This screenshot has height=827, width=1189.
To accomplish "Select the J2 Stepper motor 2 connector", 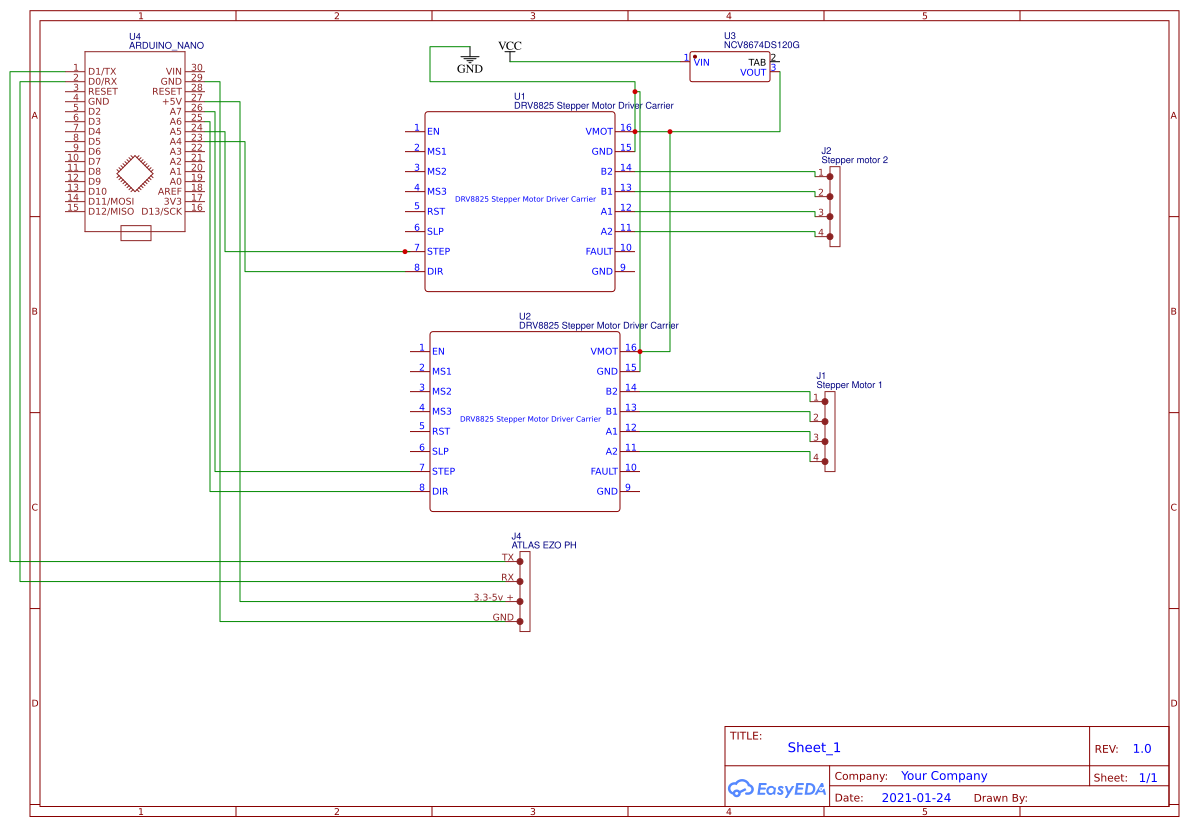I will click(833, 205).
